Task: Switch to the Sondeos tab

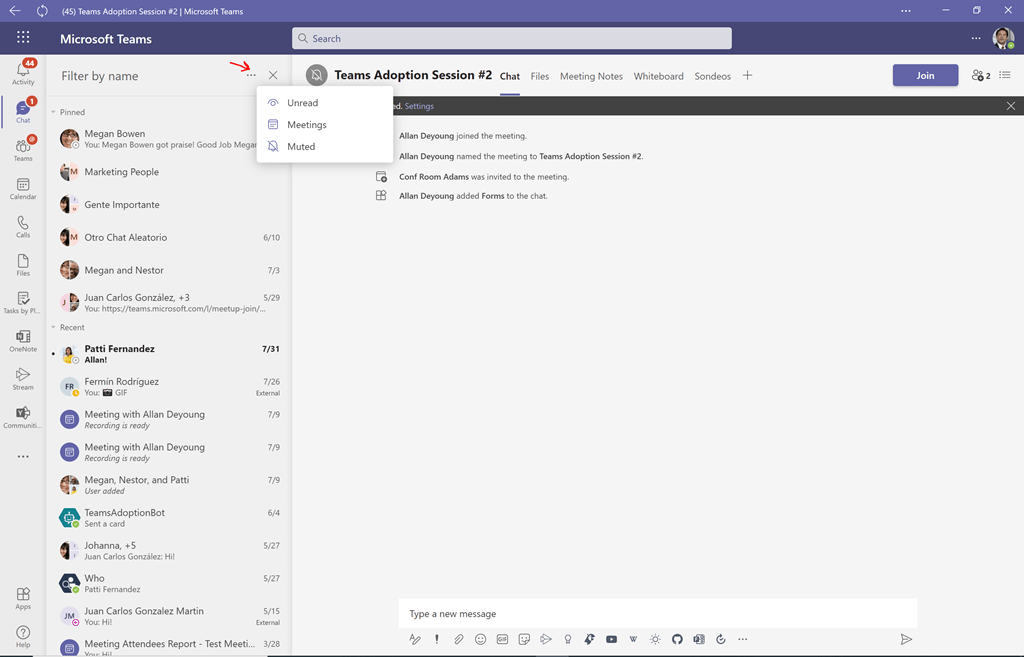Action: [712, 76]
